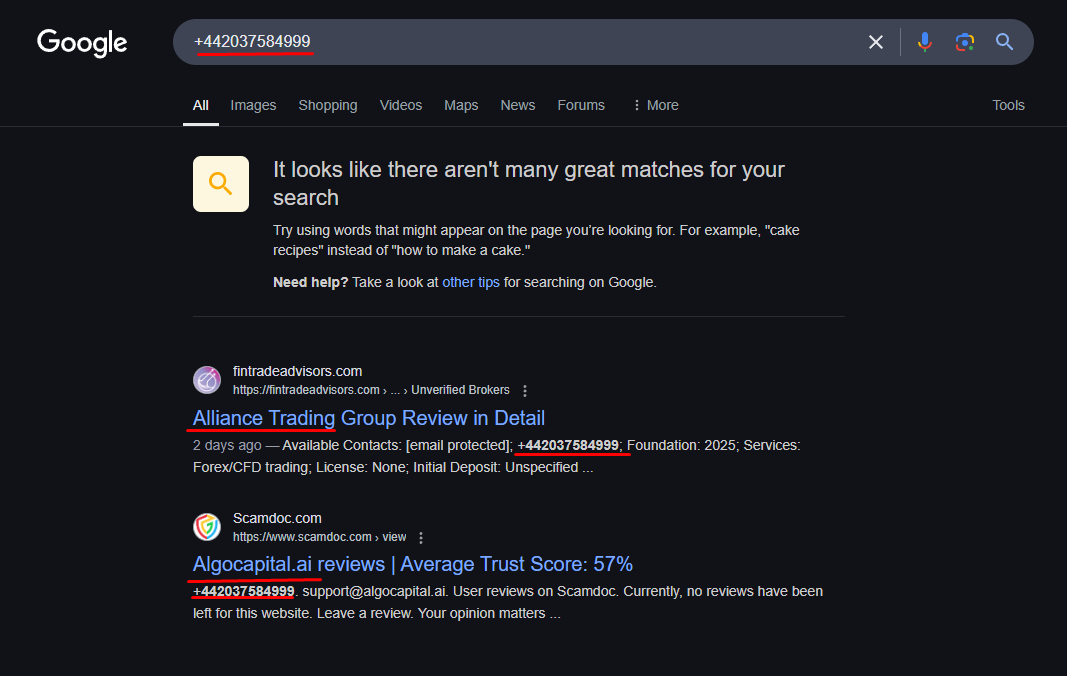Open Google Lens image search
The height and width of the screenshot is (676, 1067).
[964, 42]
